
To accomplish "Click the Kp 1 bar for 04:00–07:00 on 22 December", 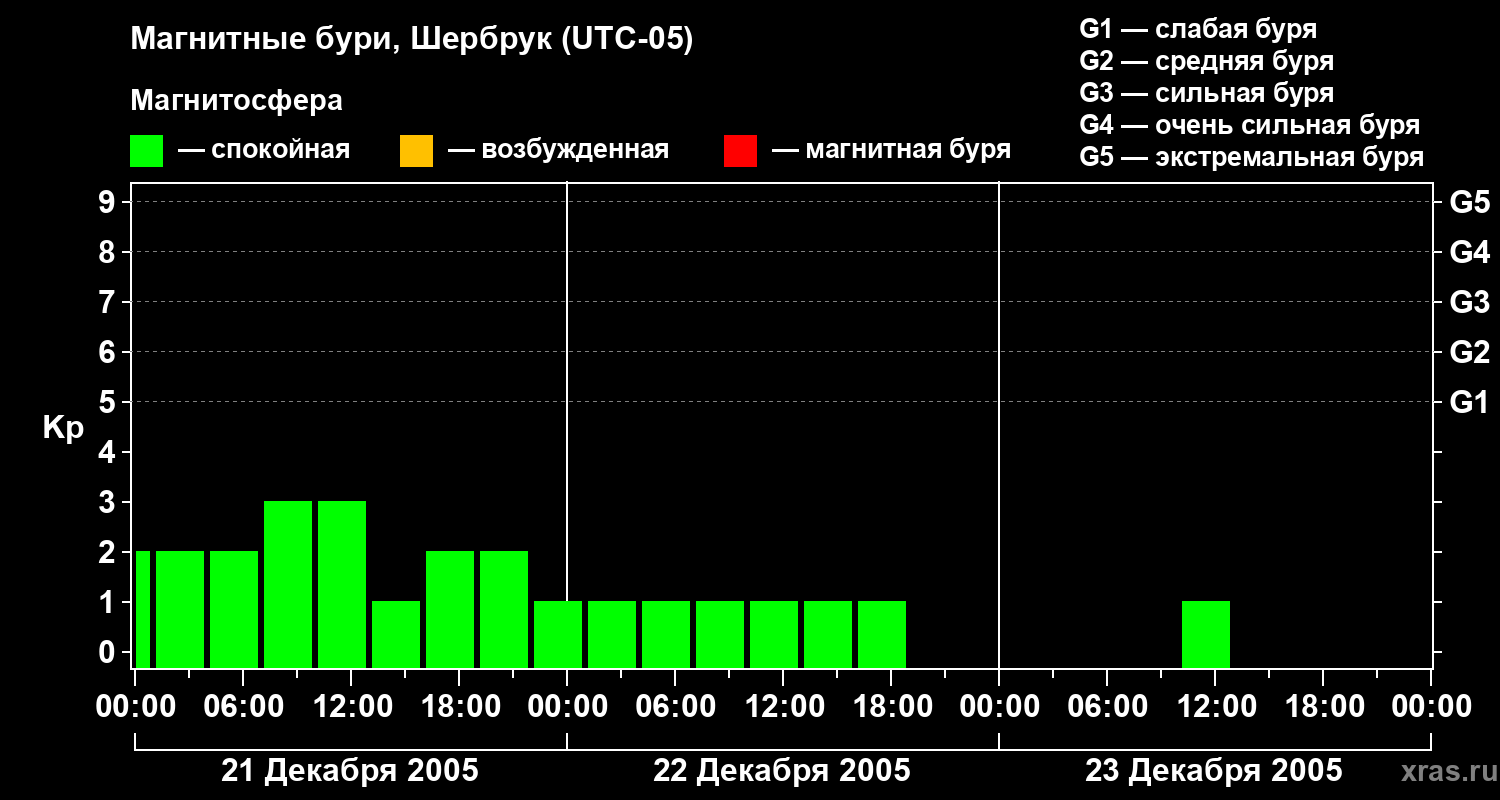I will (x=666, y=634).
